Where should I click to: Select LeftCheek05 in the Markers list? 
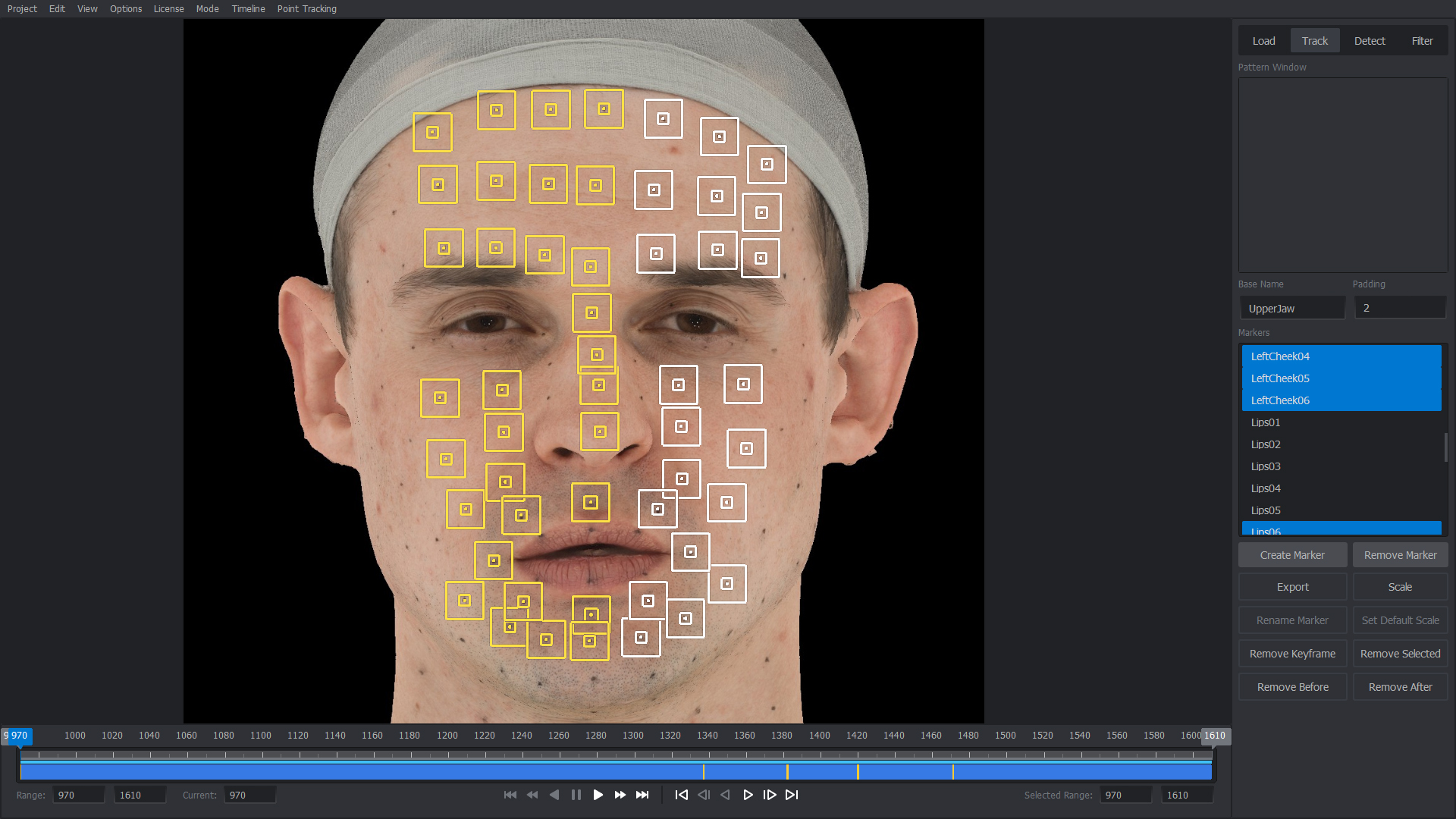pyautogui.click(x=1341, y=378)
